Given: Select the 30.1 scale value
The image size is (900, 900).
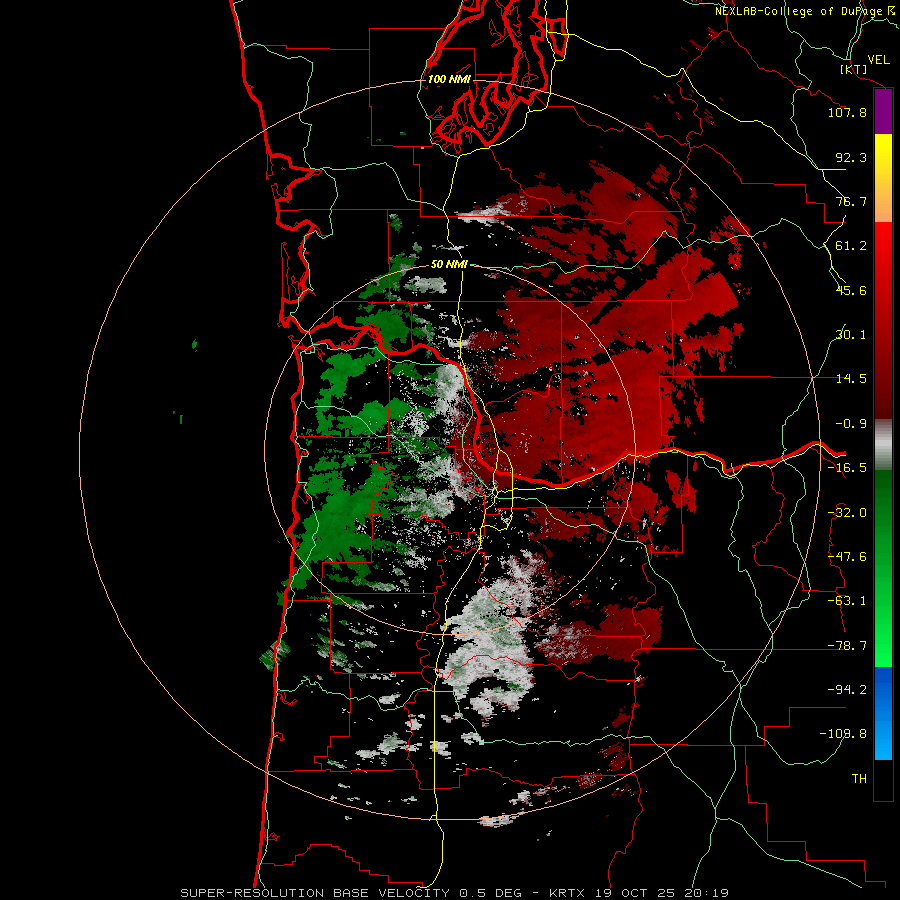Looking at the screenshot, I should [851, 335].
